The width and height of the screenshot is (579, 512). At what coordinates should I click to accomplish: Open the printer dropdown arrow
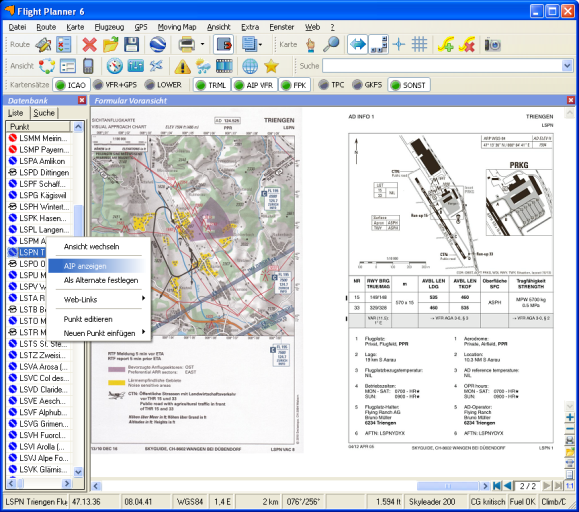point(202,45)
